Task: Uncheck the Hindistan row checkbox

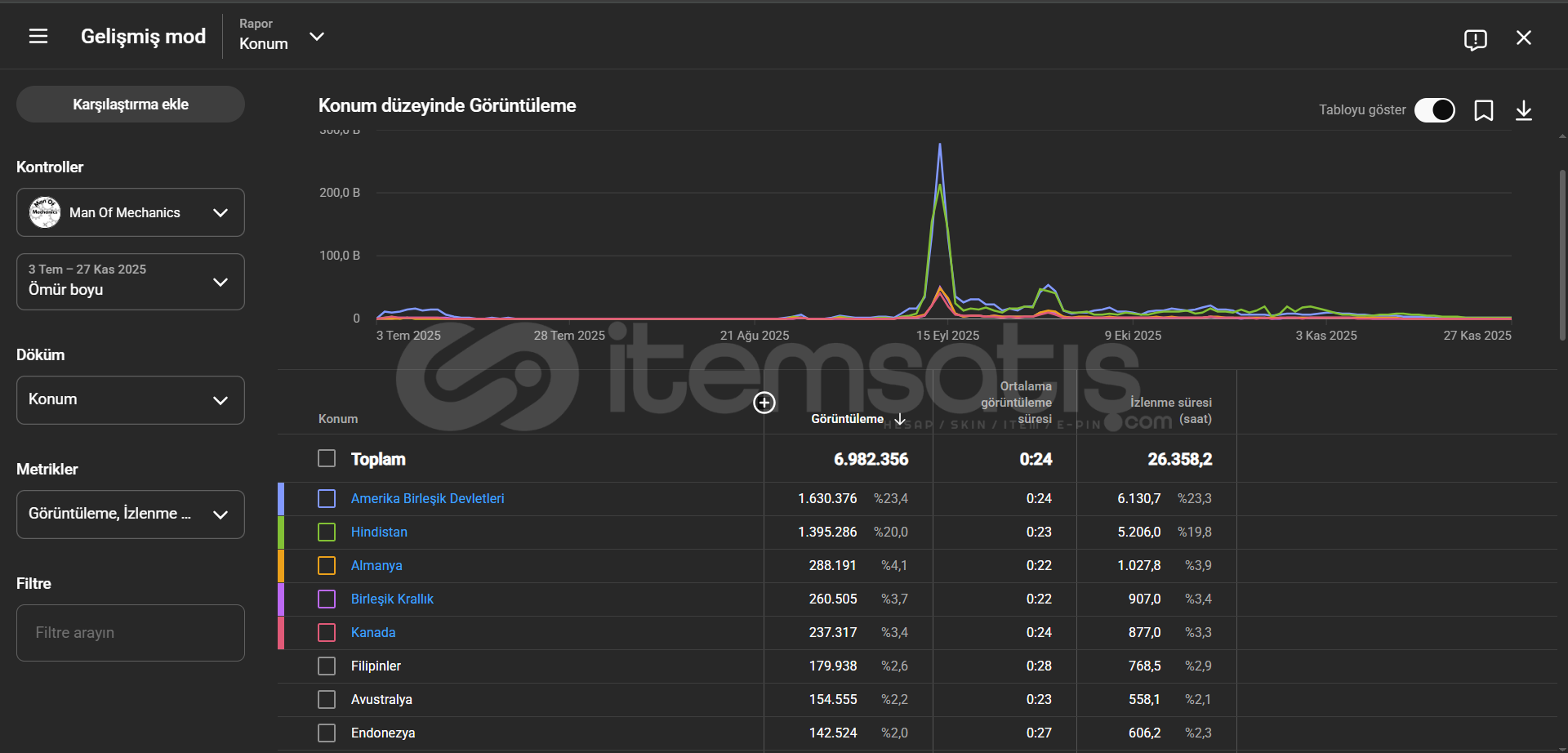Action: (327, 532)
